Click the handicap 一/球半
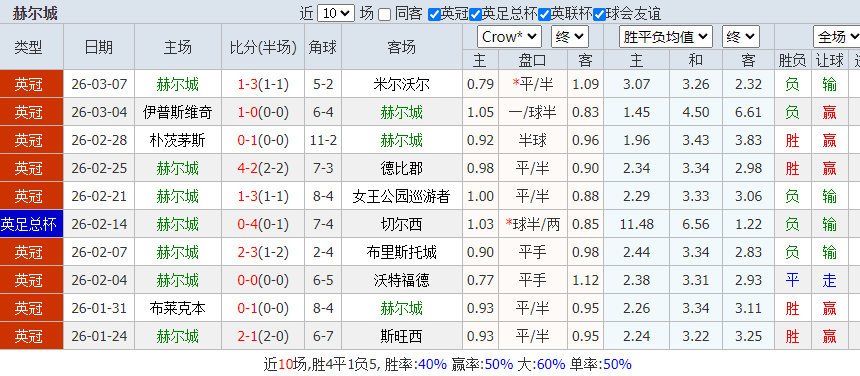The width and height of the screenshot is (860, 376). click(533, 112)
